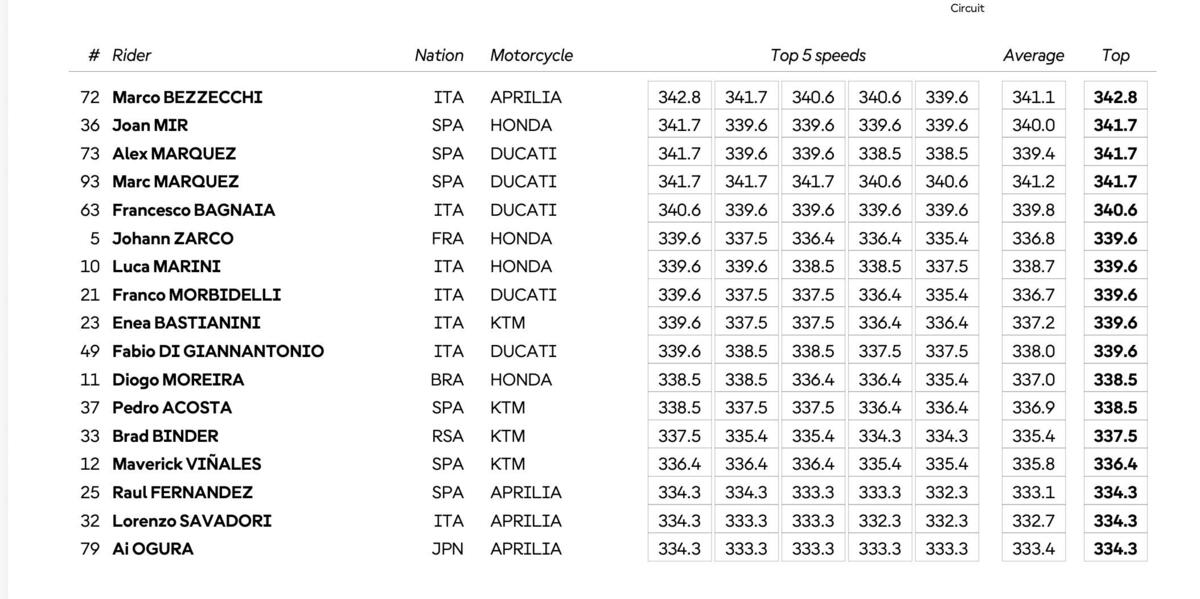Screen dimensions: 1200x599
Task: Open Joan MIR's rider name
Action: pos(150,126)
